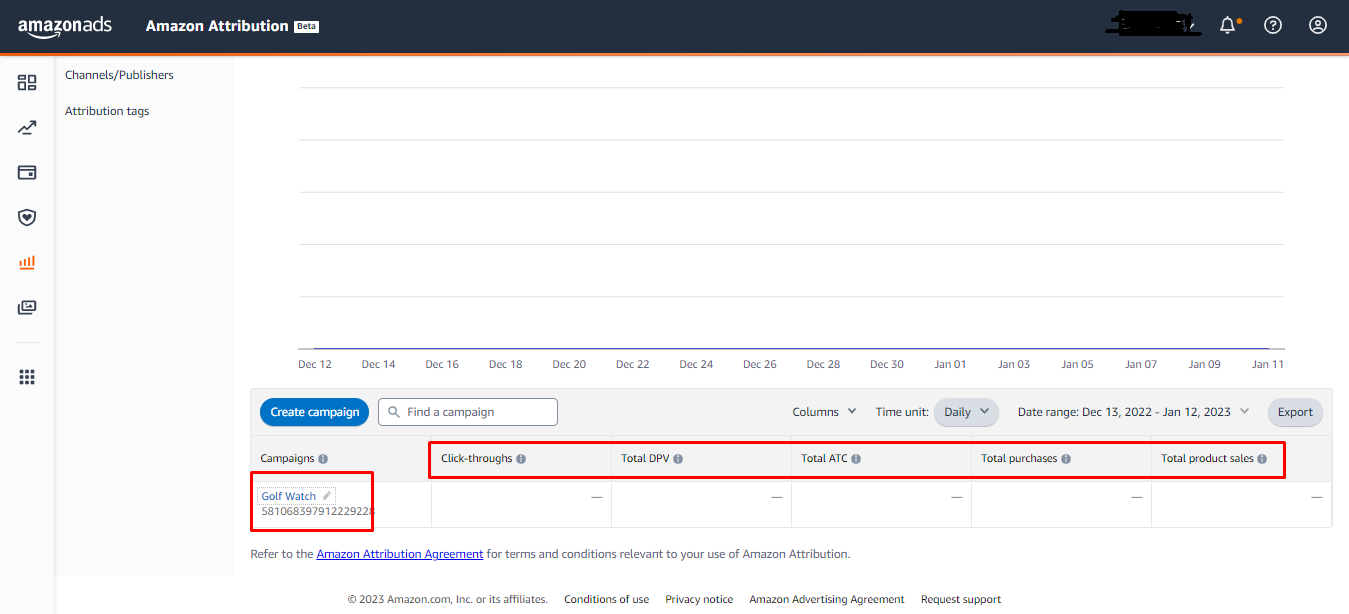Open the dashboard grid icon in sidebar
Viewport: 1349px width, 614px height.
[x=27, y=83]
